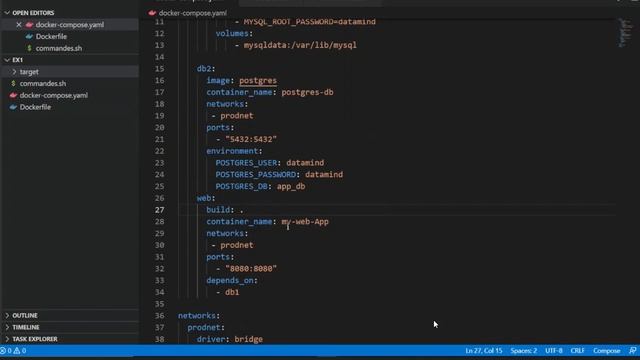Click 'web:' service key on line 26
This screenshot has height=360, width=640.
click(206, 198)
